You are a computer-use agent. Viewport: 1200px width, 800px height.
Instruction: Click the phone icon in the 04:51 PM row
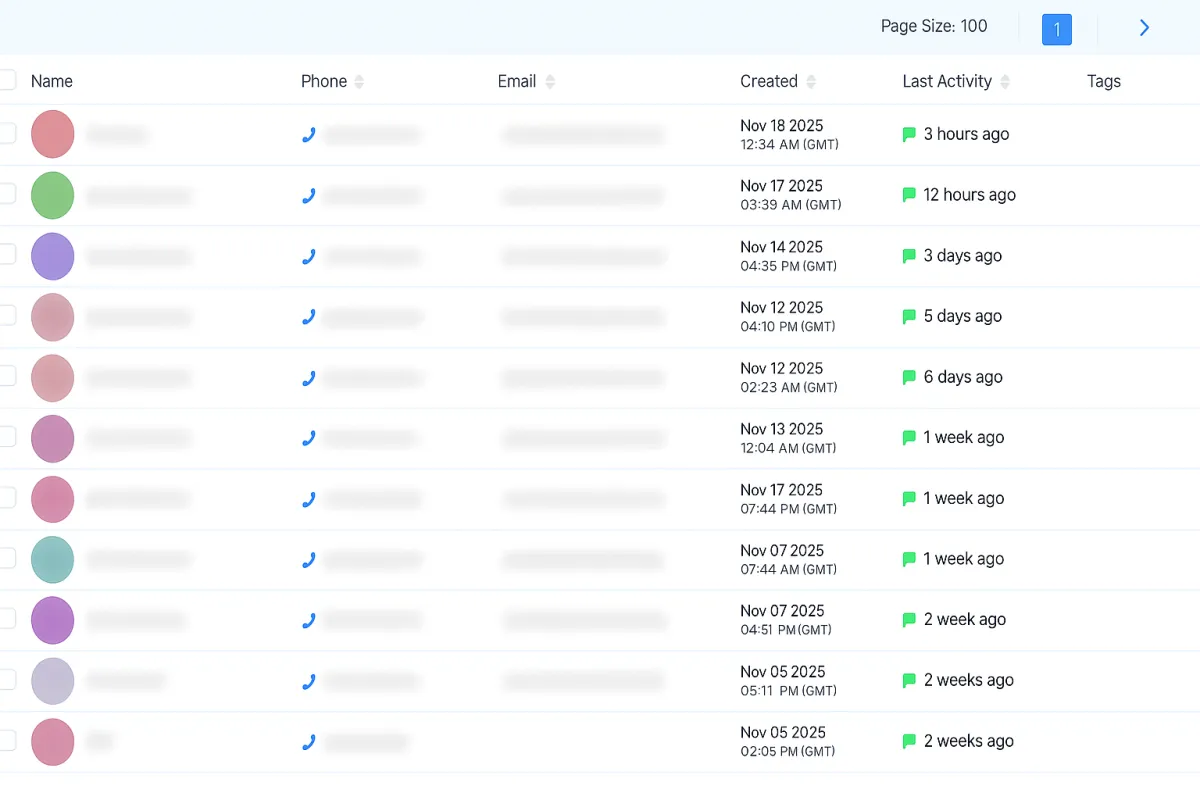(x=309, y=621)
